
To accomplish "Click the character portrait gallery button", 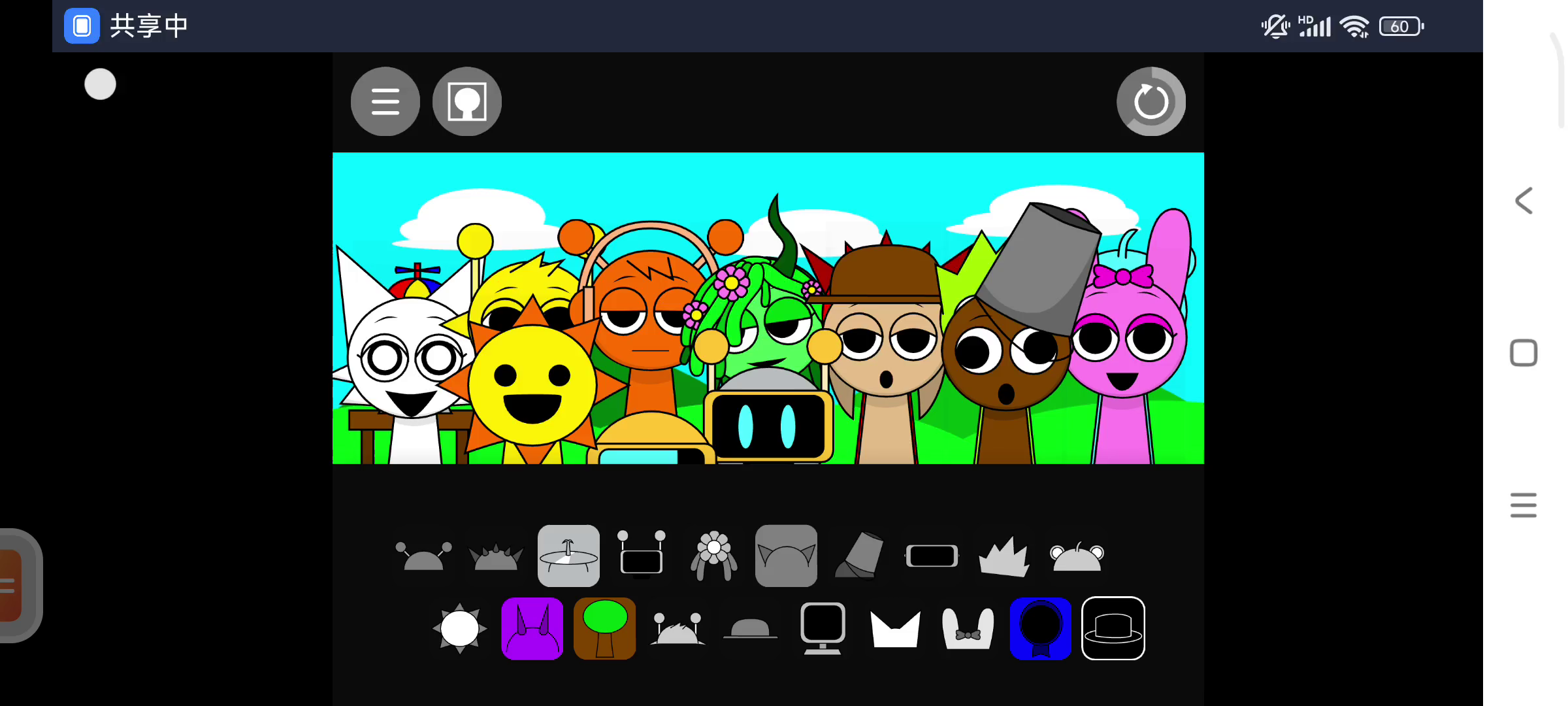I will coord(466,101).
